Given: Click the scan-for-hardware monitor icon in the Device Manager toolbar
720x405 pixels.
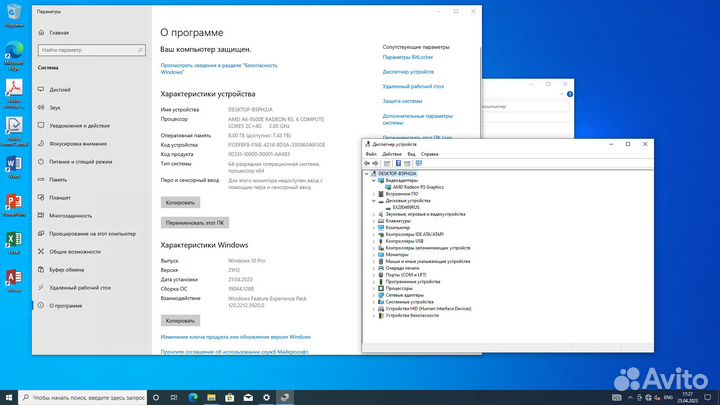Looking at the screenshot, I should point(419,163).
